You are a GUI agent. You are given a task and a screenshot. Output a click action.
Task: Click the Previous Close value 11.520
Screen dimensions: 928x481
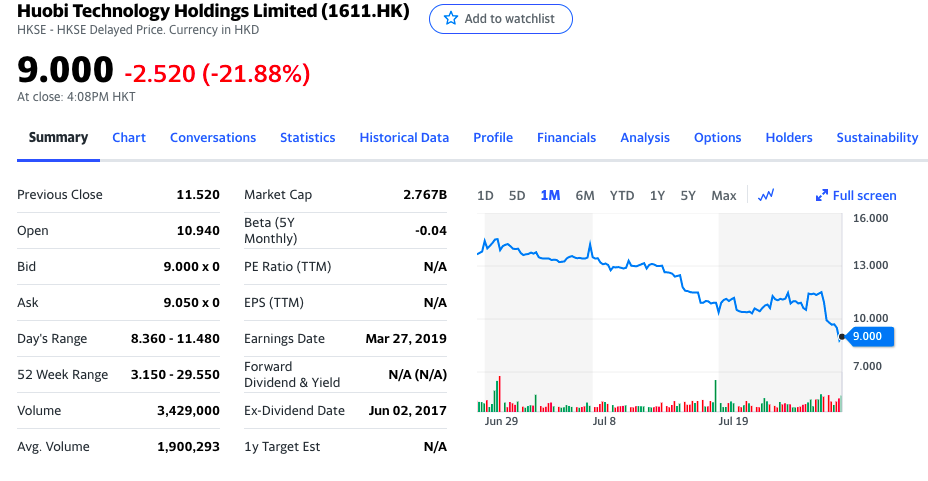(198, 195)
